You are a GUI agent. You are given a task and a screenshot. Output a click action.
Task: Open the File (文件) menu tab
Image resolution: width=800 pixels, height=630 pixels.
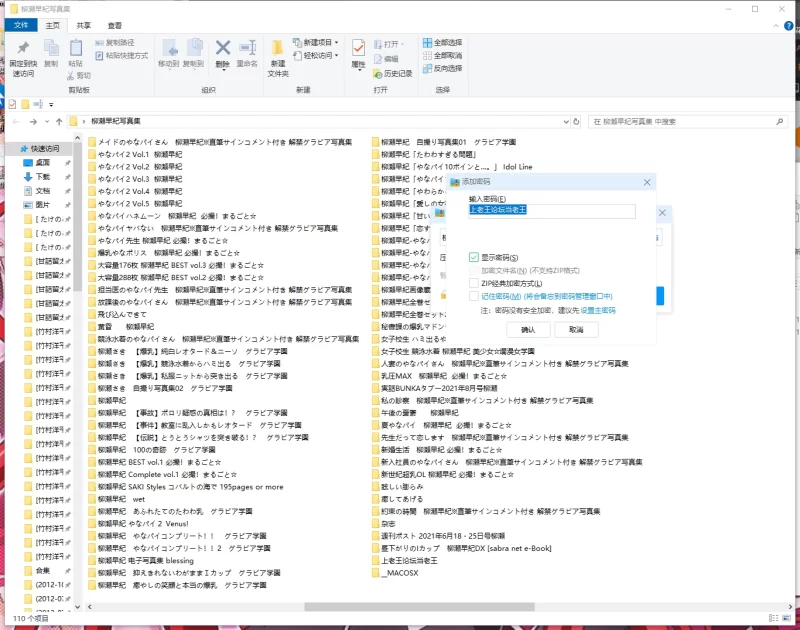pyautogui.click(x=21, y=25)
